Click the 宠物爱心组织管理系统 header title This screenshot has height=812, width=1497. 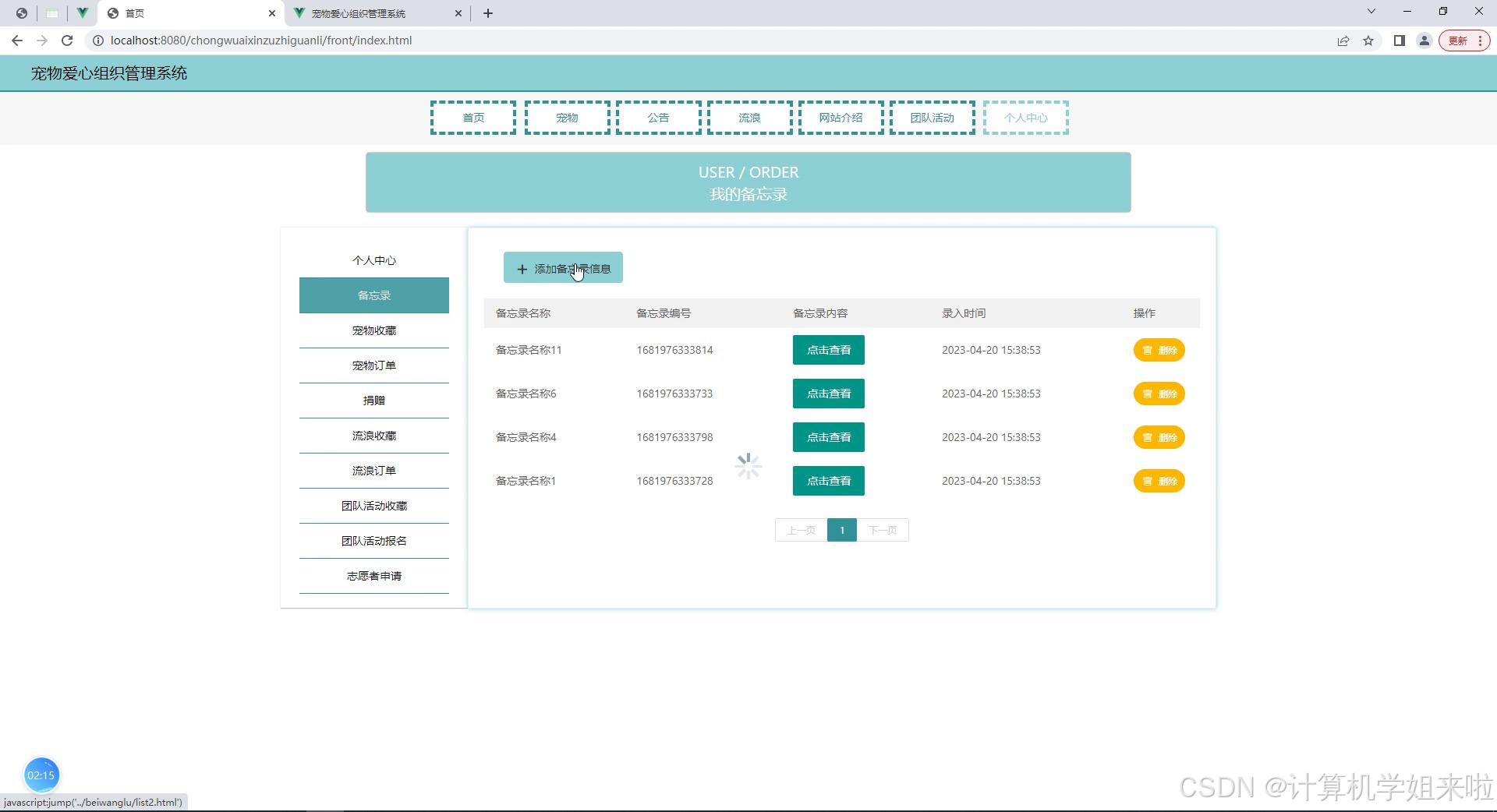coord(109,73)
